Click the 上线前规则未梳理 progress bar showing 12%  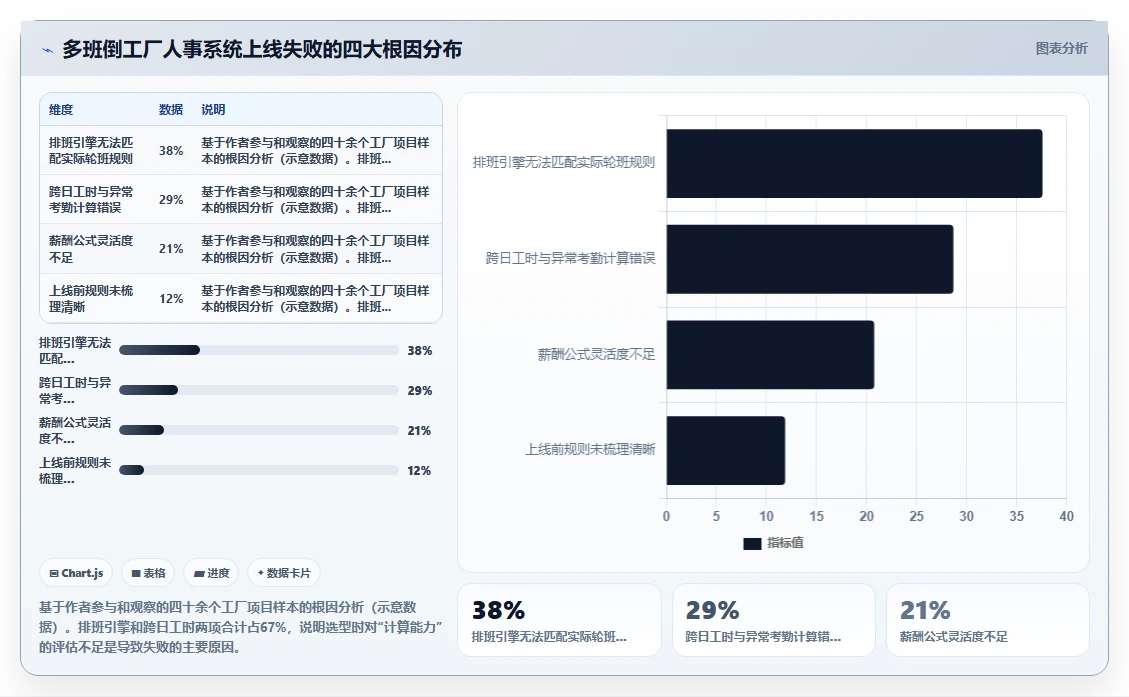point(258,470)
